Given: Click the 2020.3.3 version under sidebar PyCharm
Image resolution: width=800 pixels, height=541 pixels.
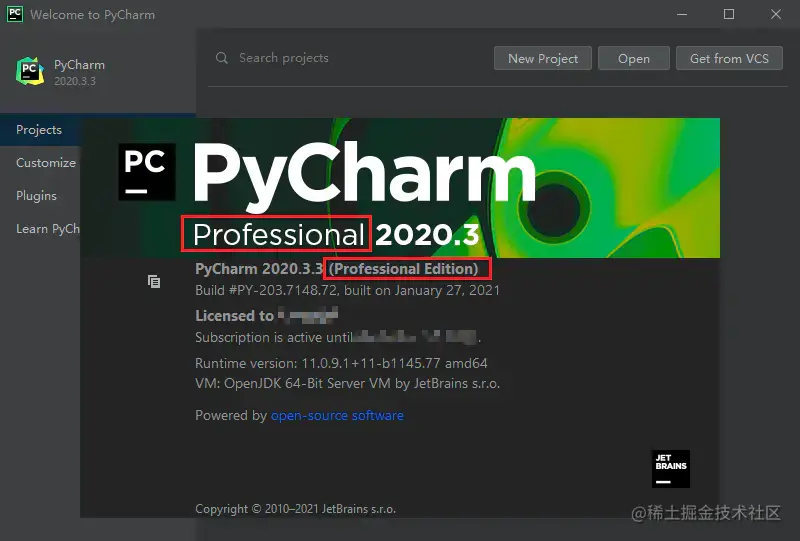Looking at the screenshot, I should click(x=75, y=81).
